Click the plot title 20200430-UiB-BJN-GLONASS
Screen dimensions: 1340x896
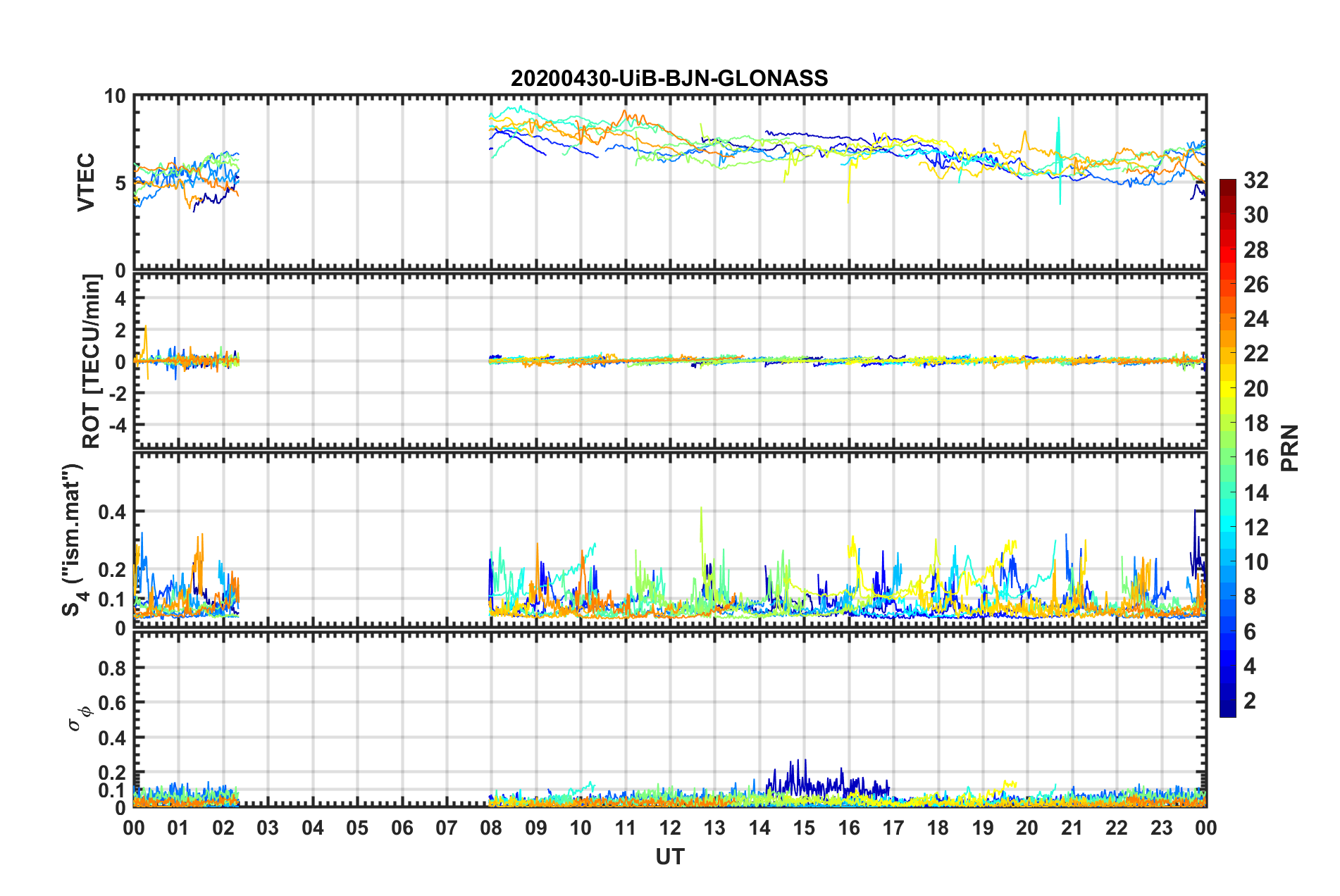point(669,78)
